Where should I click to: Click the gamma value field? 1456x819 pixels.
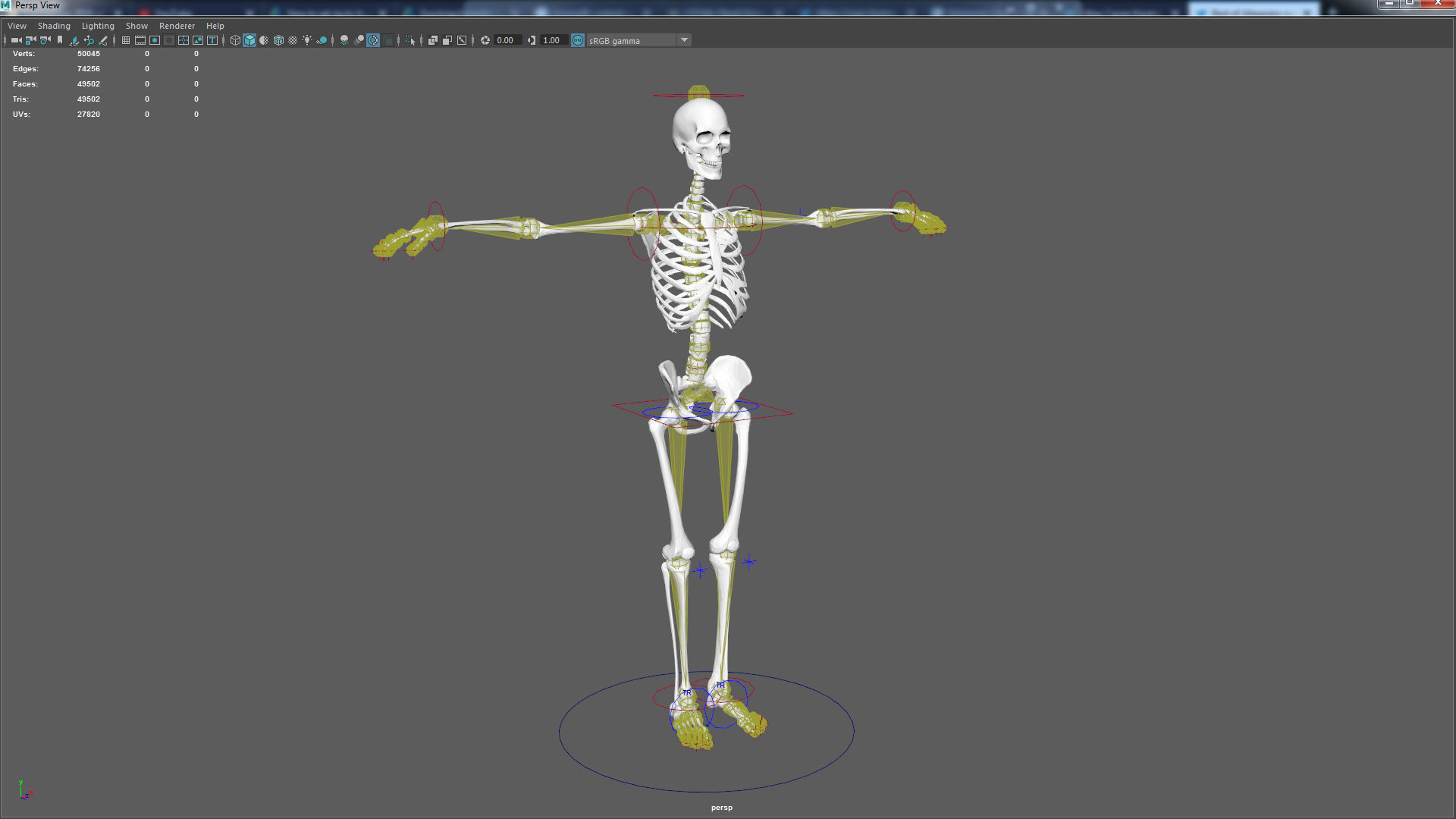552,40
